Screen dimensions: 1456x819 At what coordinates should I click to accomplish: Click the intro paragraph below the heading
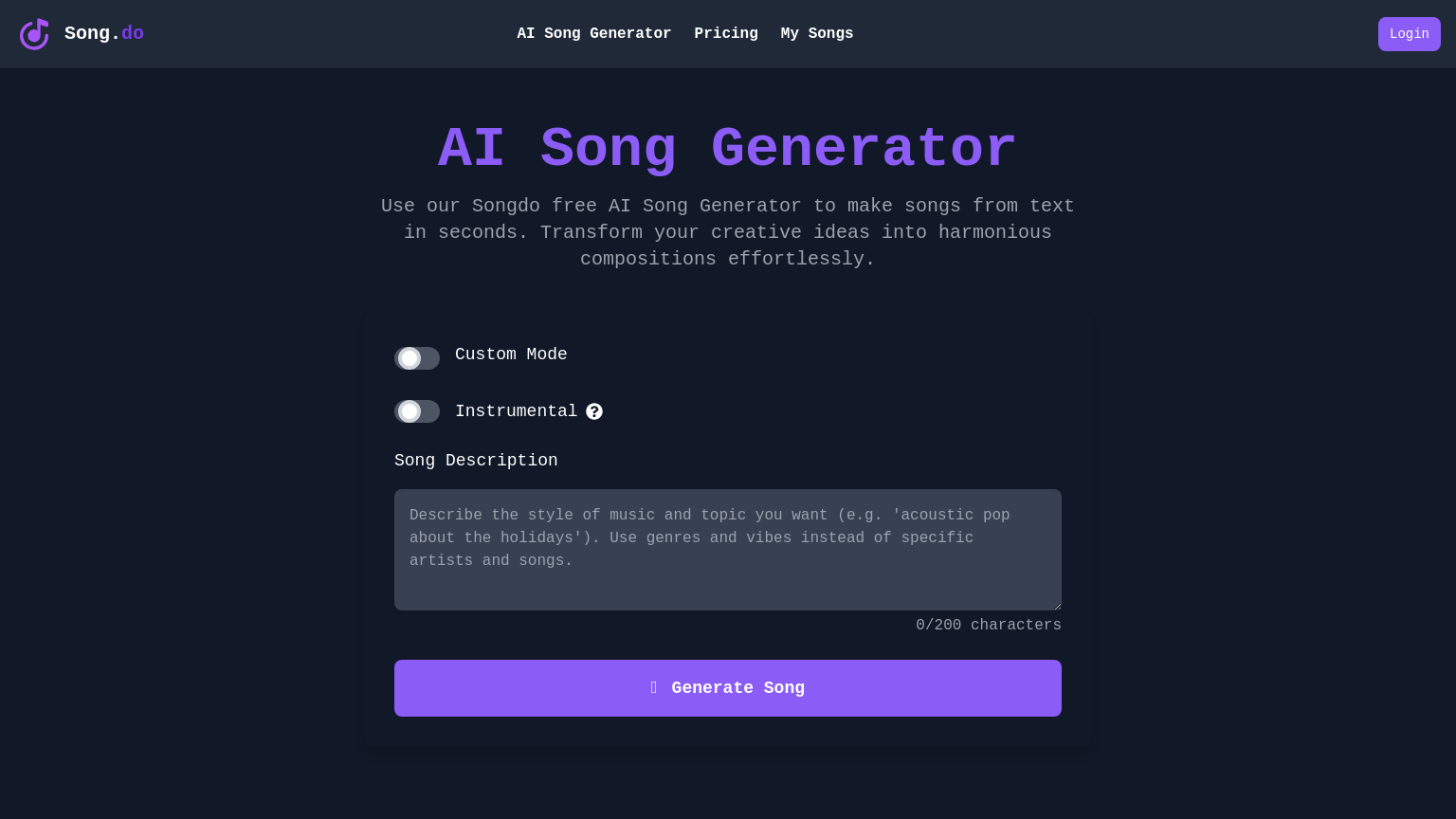click(x=728, y=232)
